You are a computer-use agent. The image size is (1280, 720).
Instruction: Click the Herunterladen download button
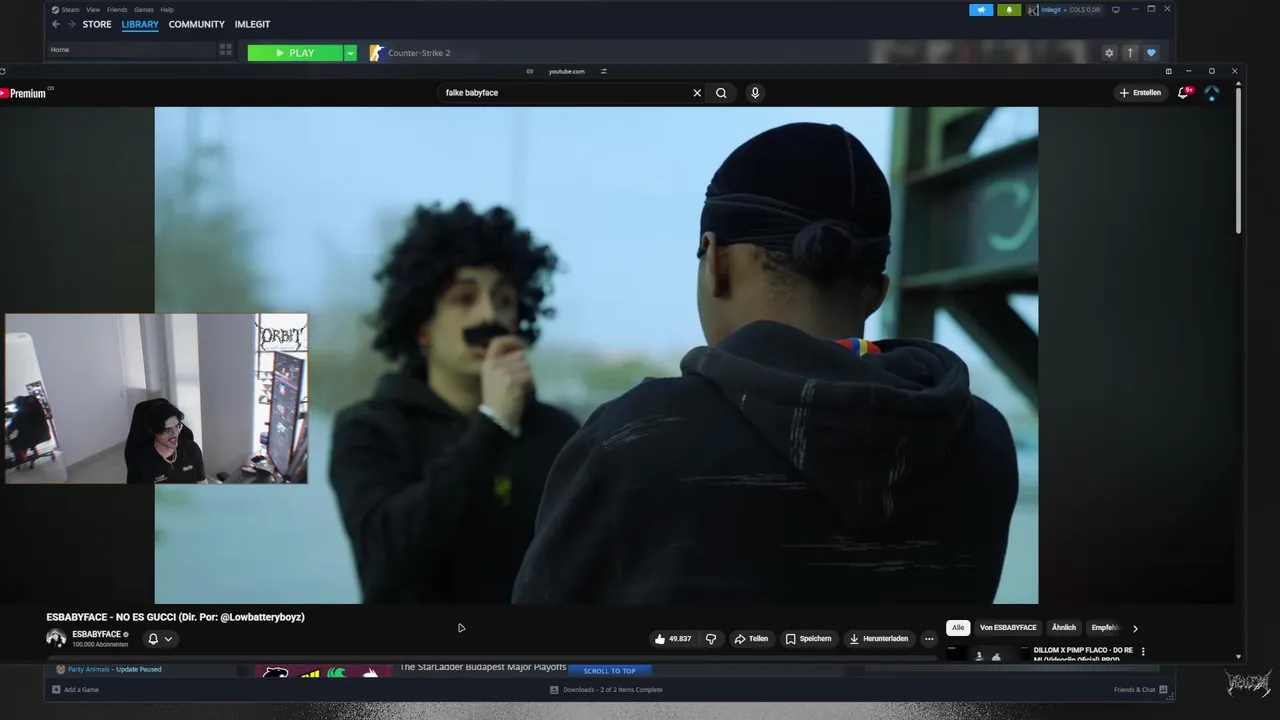(879, 639)
